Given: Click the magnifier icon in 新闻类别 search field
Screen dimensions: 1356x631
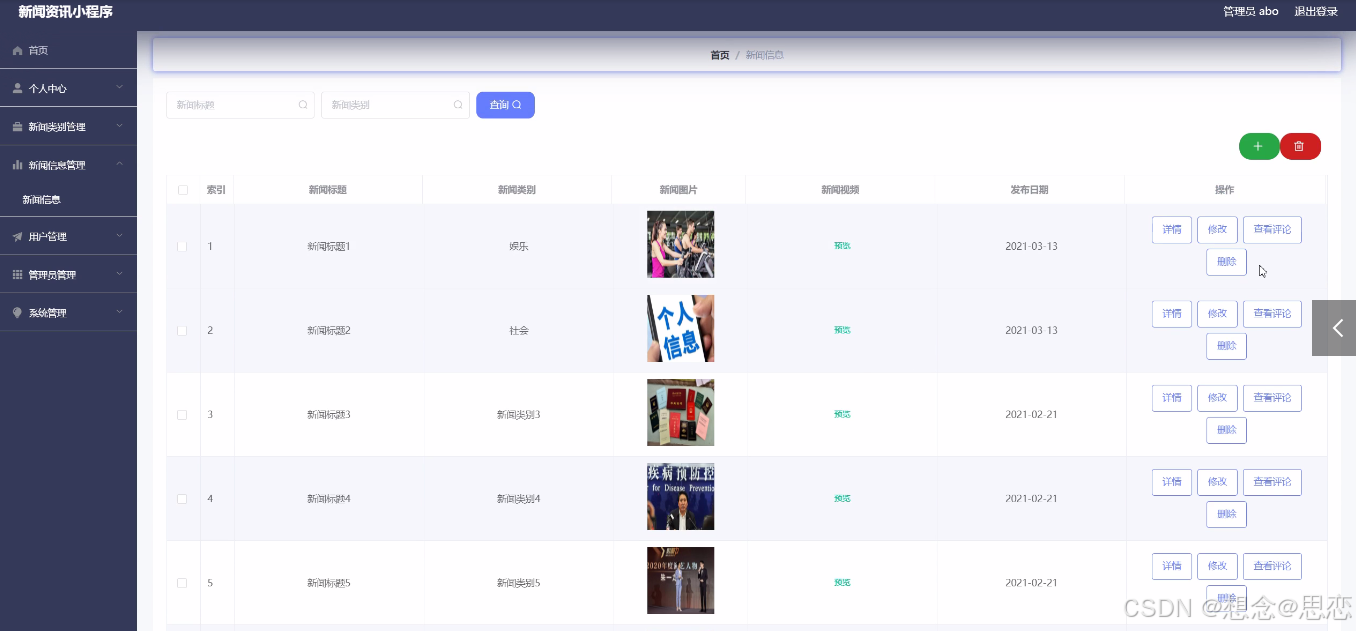Looking at the screenshot, I should [458, 105].
